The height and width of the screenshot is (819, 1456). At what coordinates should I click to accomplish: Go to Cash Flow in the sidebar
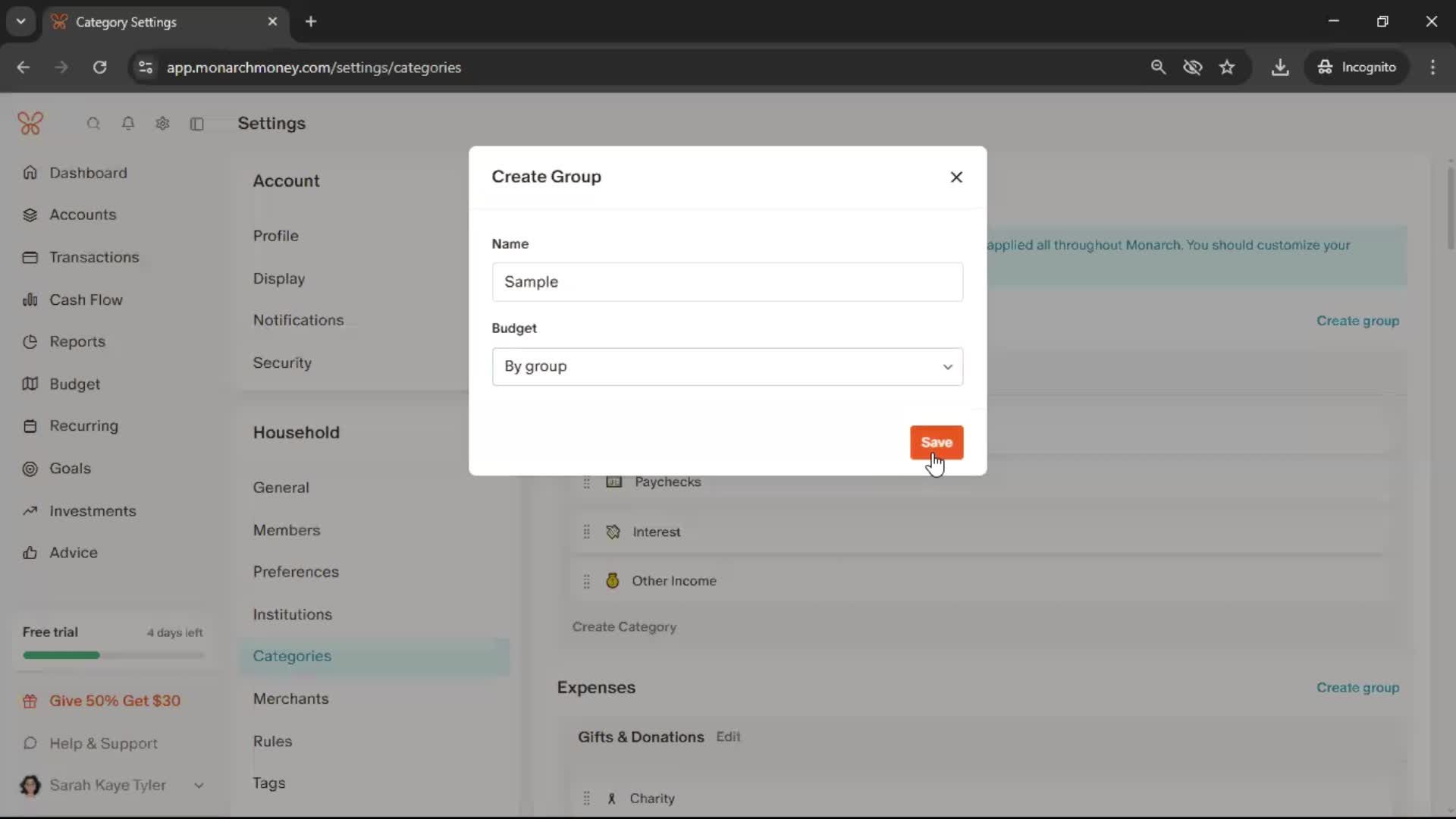(86, 300)
